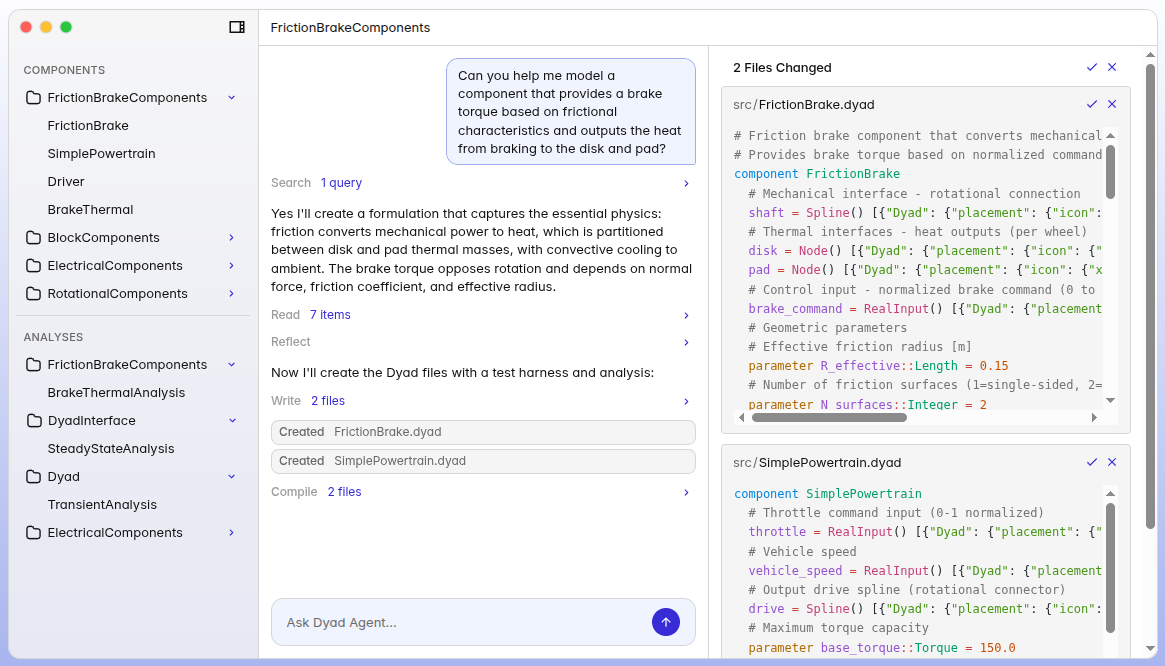Click the Reflect step label

pyautogui.click(x=291, y=342)
